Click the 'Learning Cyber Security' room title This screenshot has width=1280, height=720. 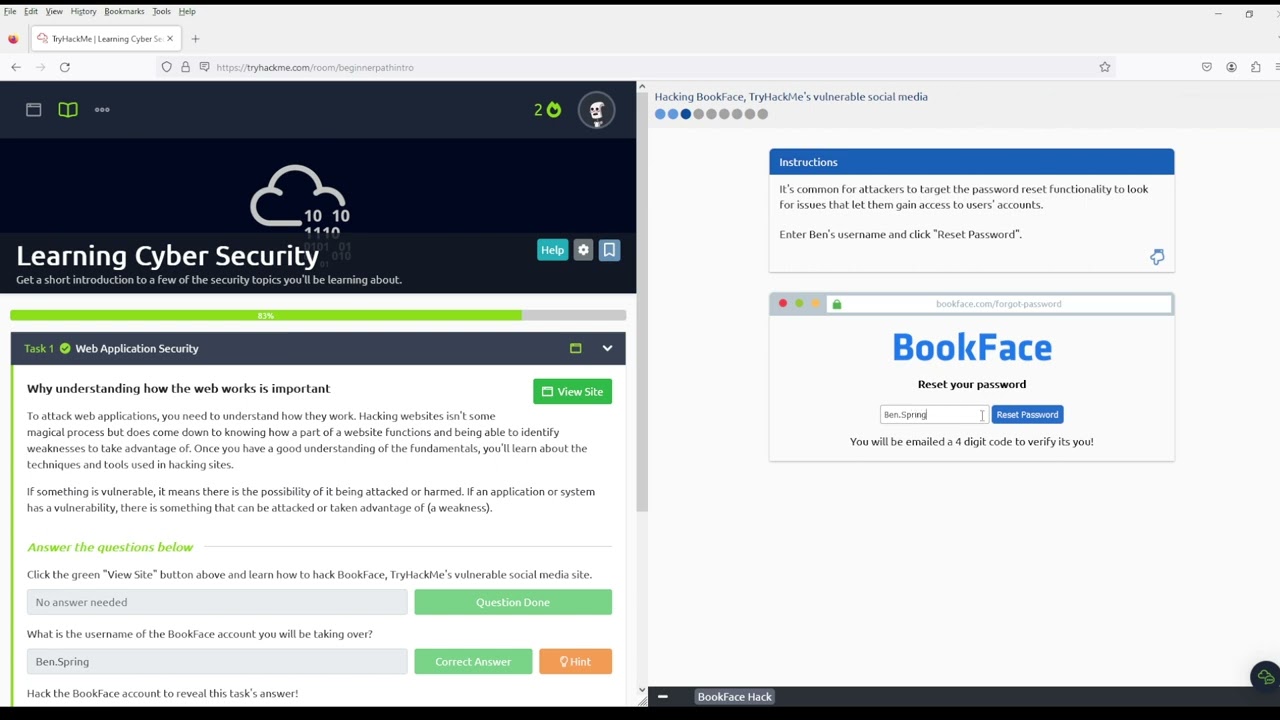(x=167, y=256)
